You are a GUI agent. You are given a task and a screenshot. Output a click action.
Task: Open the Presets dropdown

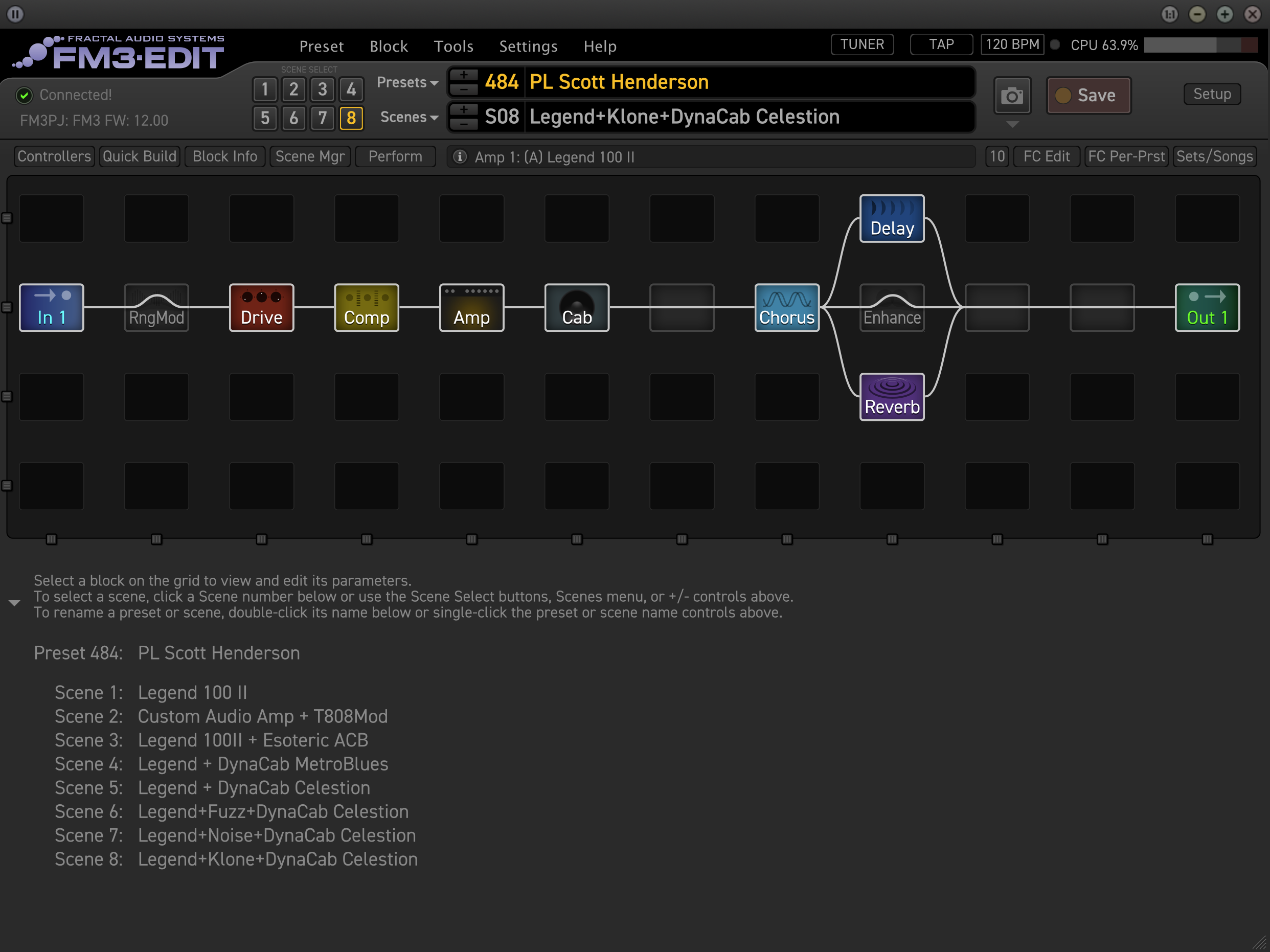[x=407, y=83]
